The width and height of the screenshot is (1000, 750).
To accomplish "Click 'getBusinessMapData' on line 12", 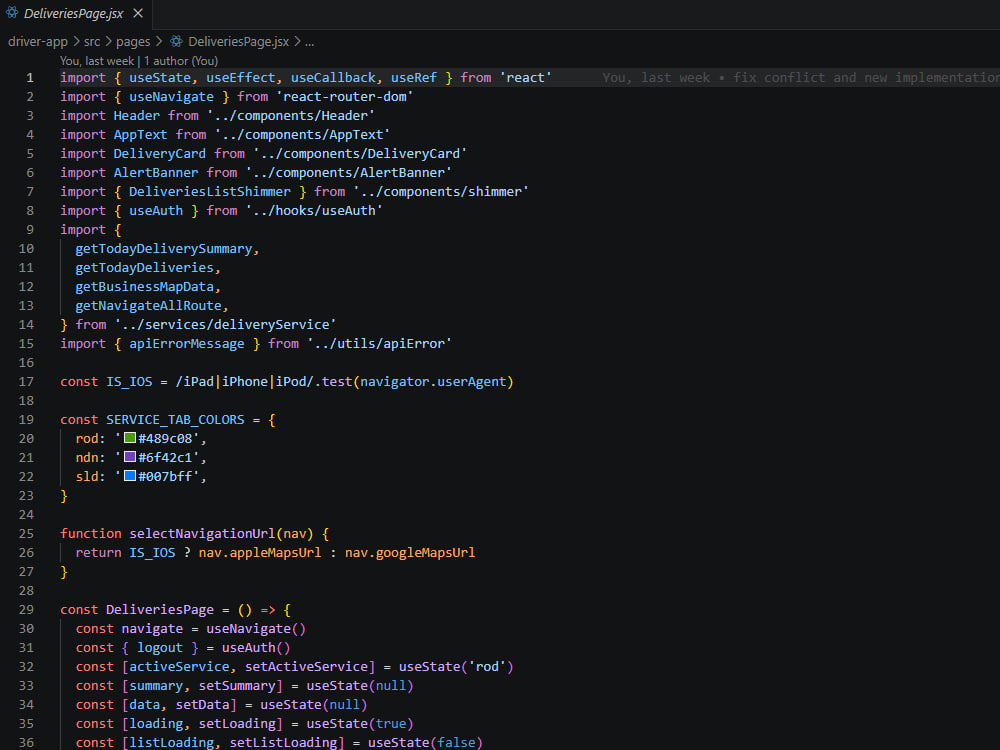I will (144, 287).
